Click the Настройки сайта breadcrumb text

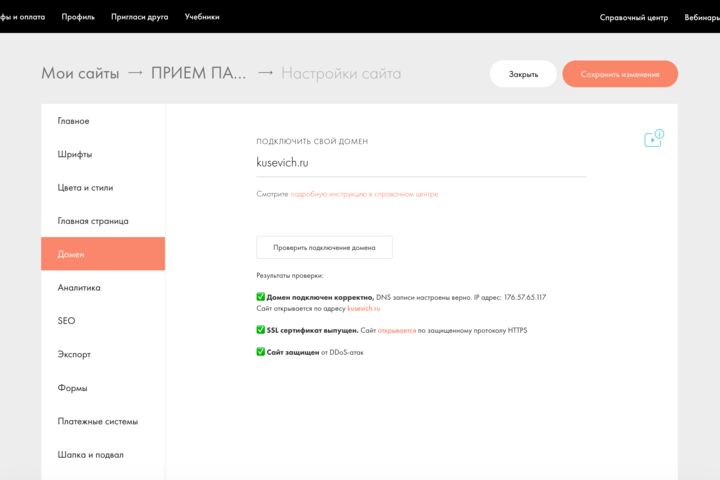341,73
